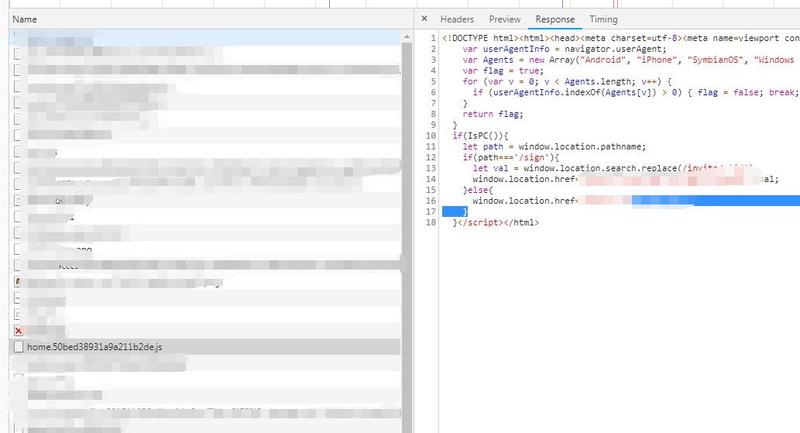Click the 'var userAgentInfo = navigator.userAgent;' line
This screenshot has width=800, height=433.
[x=564, y=49]
